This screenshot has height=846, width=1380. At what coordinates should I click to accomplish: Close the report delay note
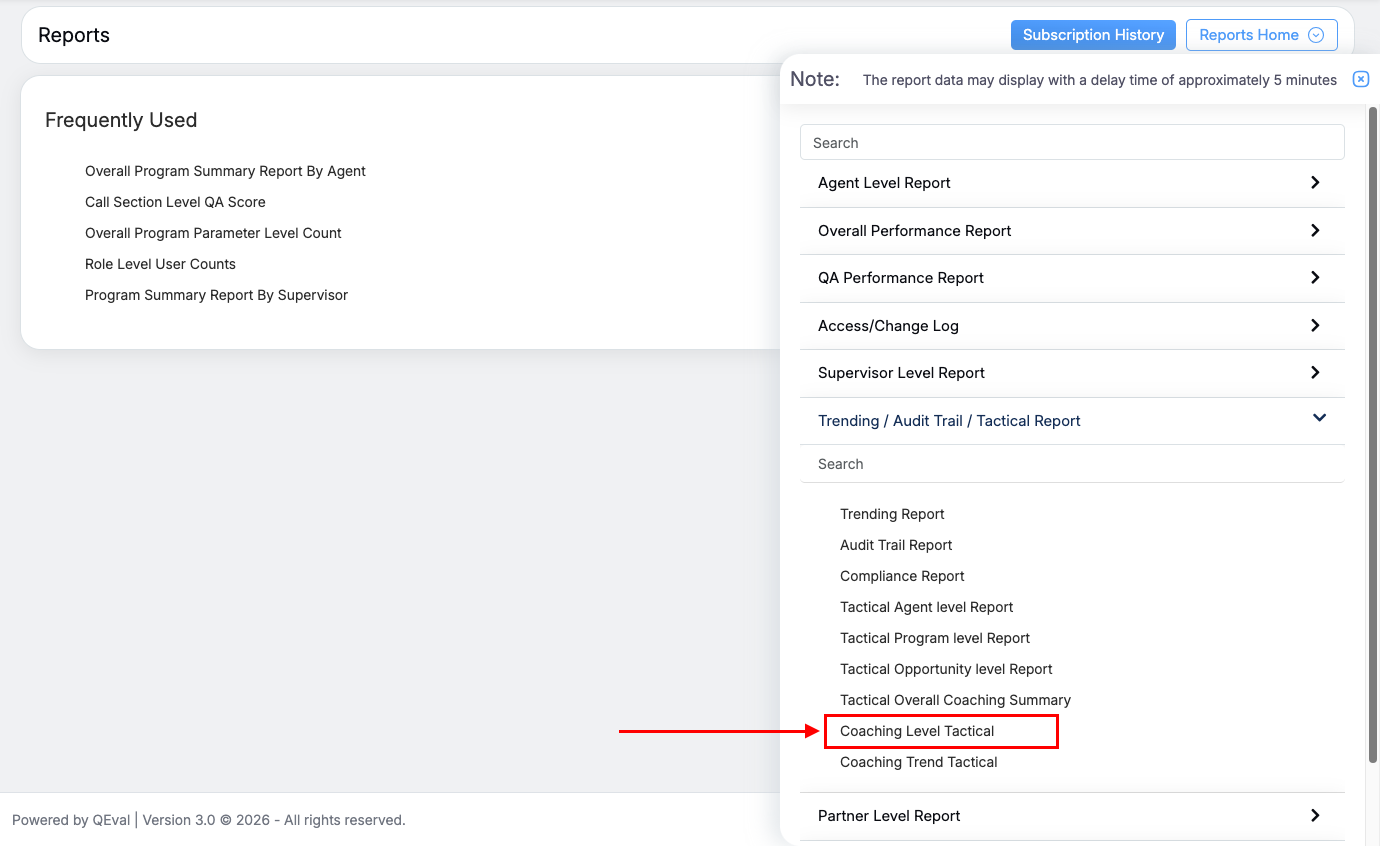[1360, 80]
